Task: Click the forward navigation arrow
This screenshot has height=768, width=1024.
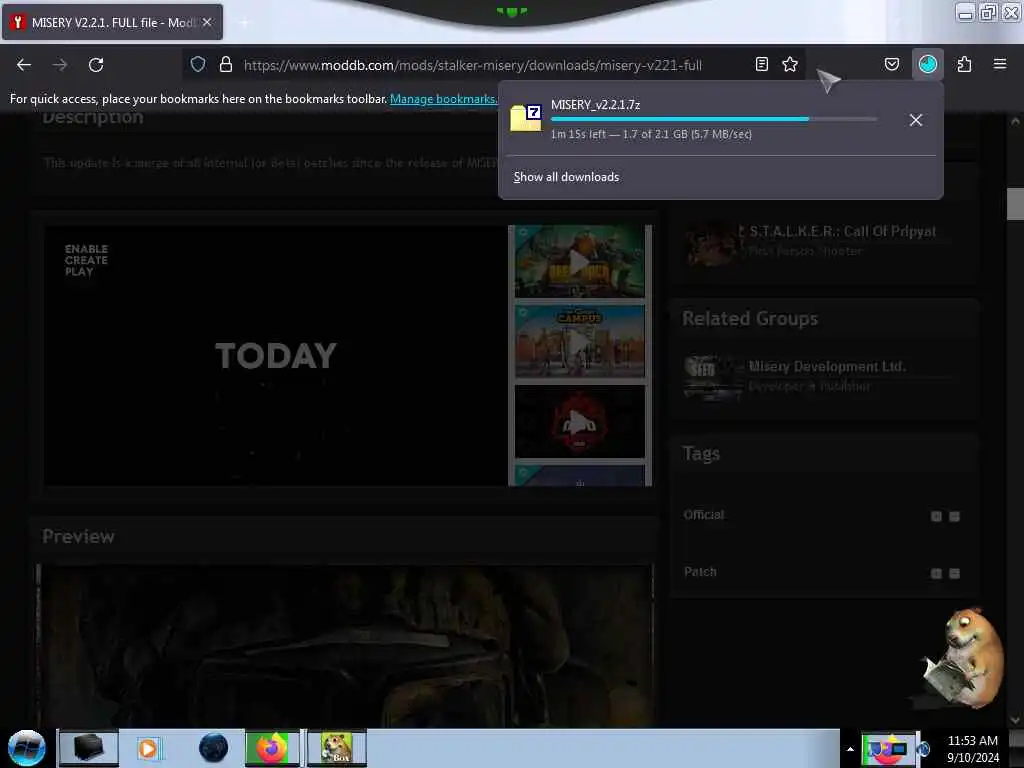Action: coord(60,65)
